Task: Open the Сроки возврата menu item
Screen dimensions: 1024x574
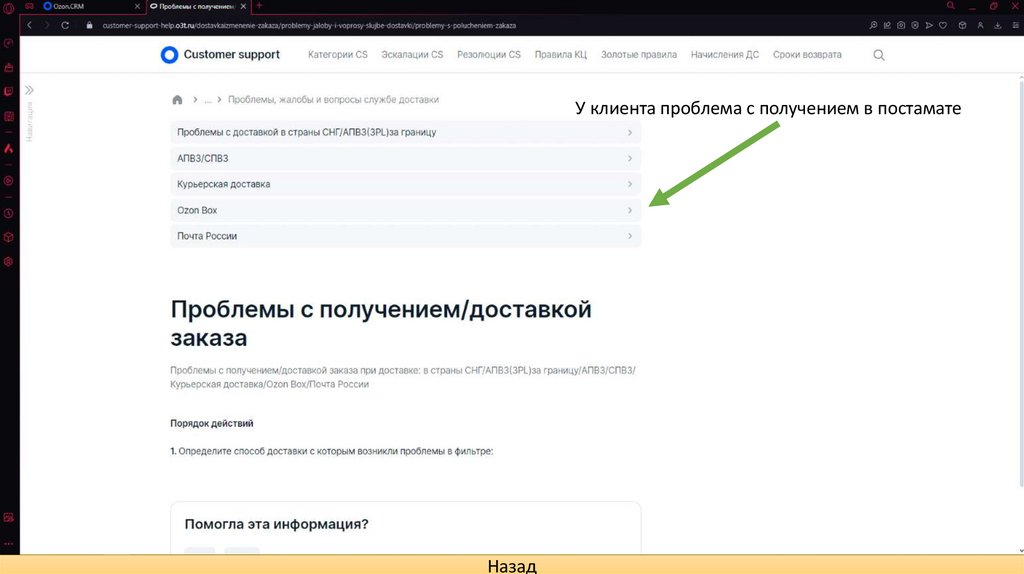Action: pos(807,55)
